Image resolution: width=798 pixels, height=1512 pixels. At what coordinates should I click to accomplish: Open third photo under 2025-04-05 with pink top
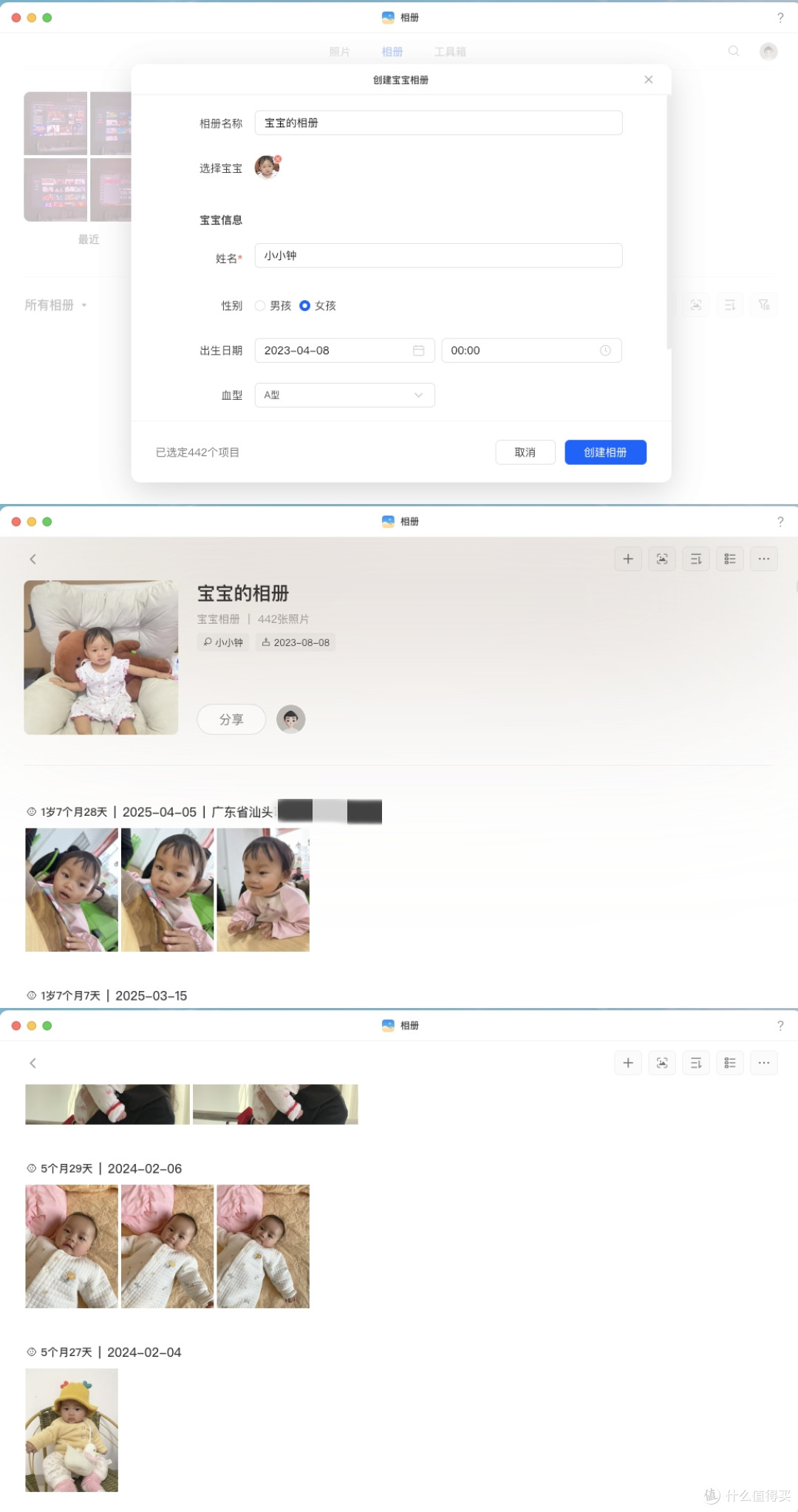click(263, 890)
